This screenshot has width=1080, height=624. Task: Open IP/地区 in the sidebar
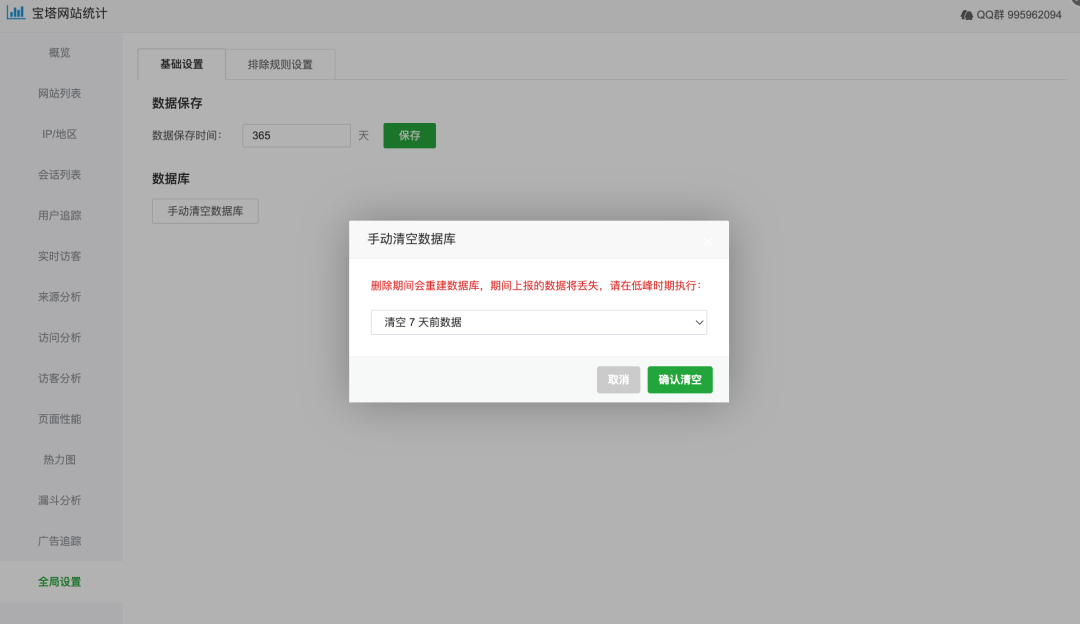pos(60,134)
